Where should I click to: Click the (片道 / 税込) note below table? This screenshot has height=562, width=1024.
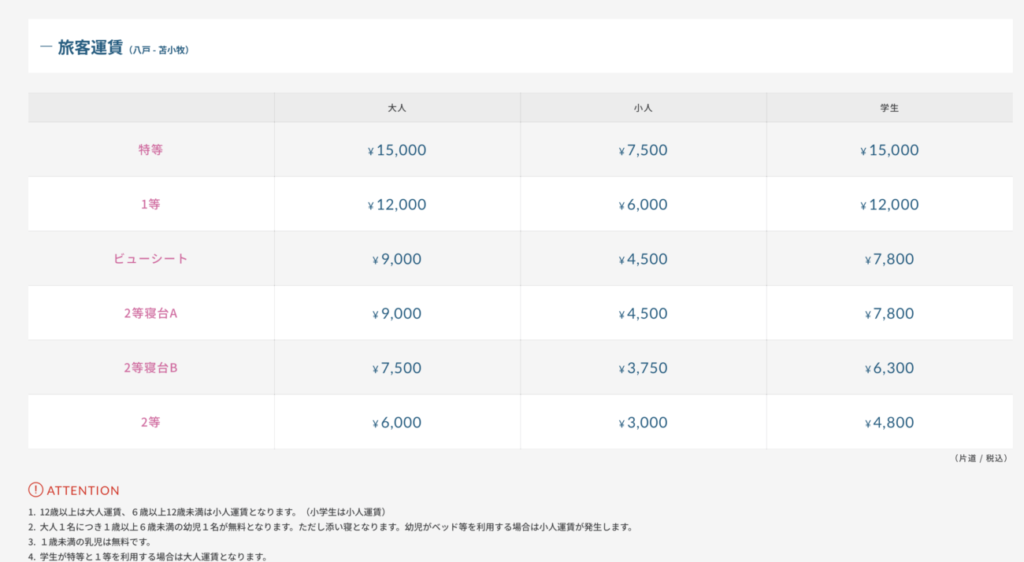pos(980,458)
